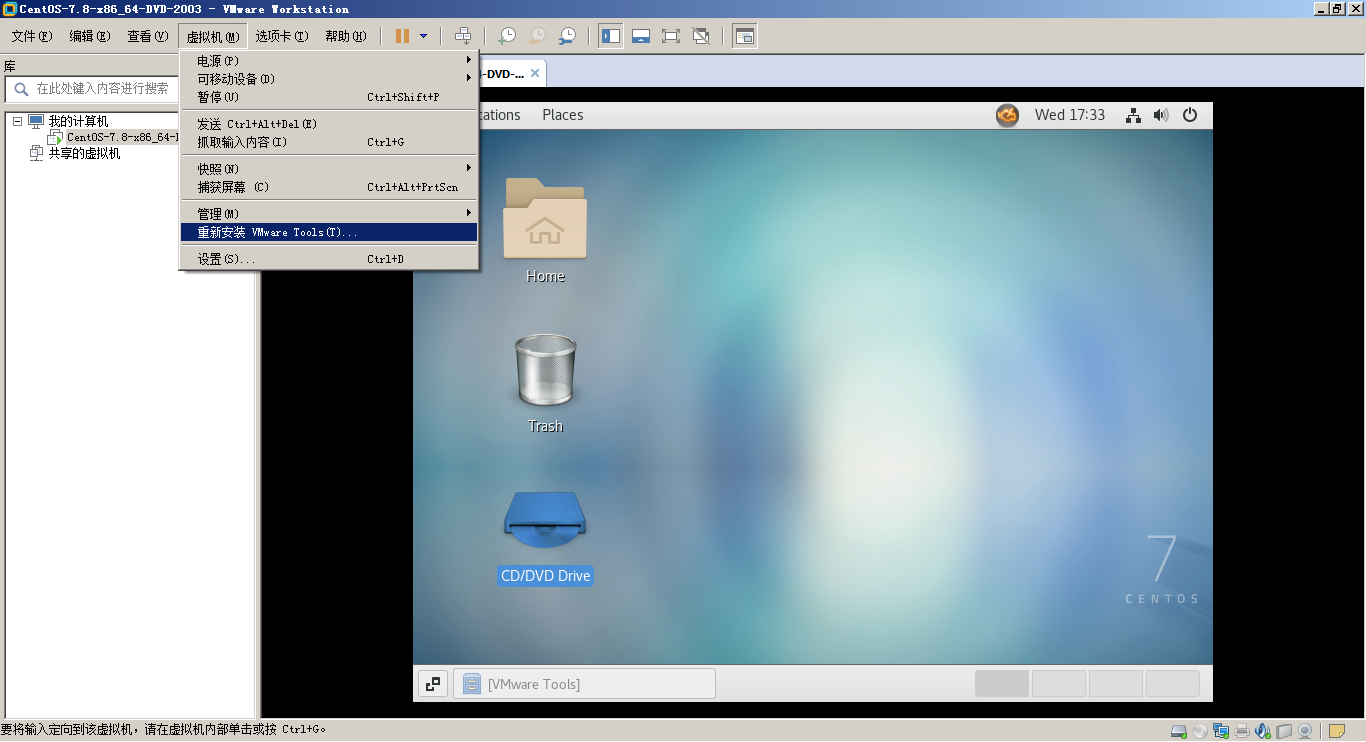Enter full screen mode via toolbar icon

coord(671,36)
